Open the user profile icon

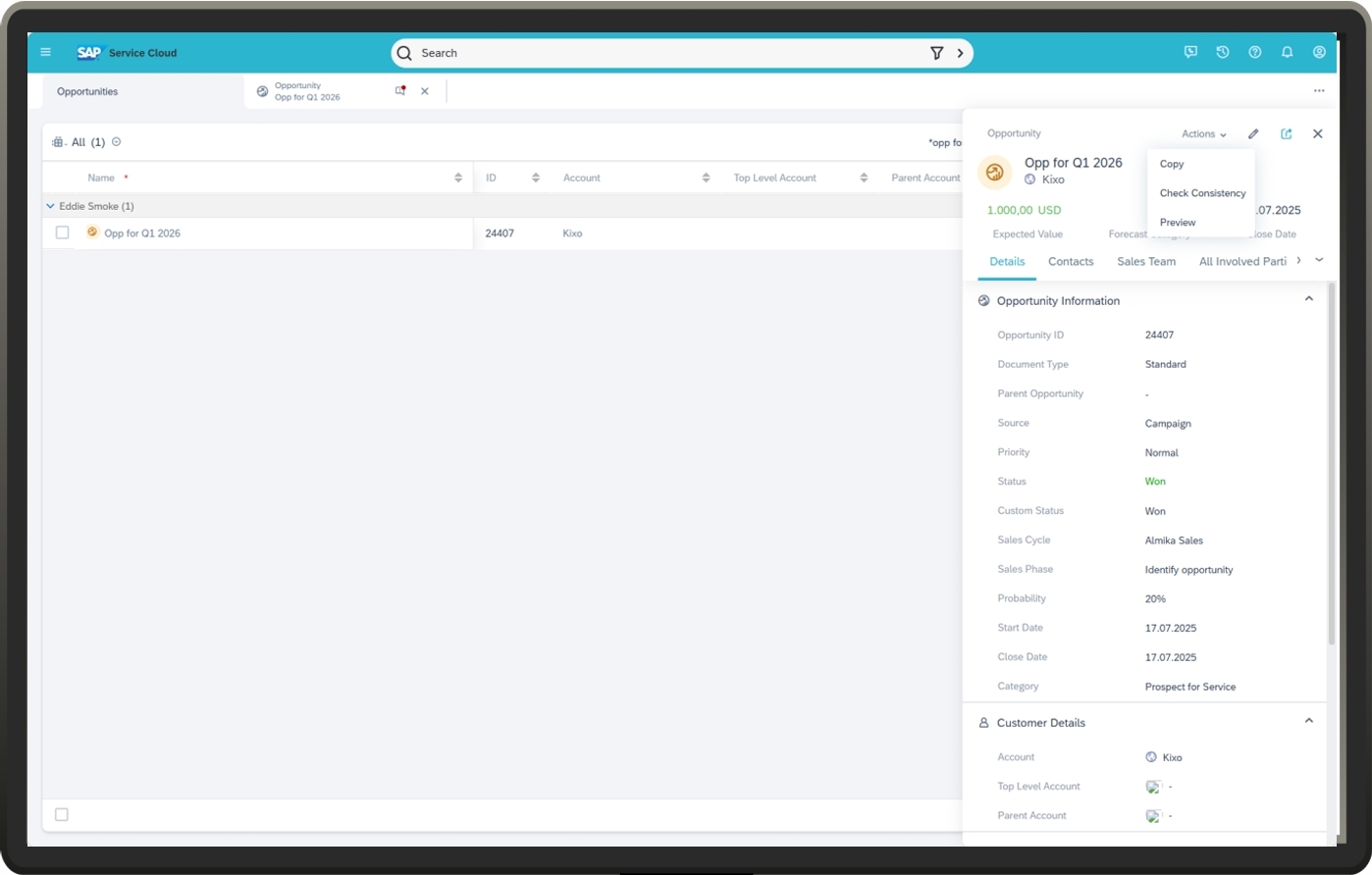[x=1320, y=52]
